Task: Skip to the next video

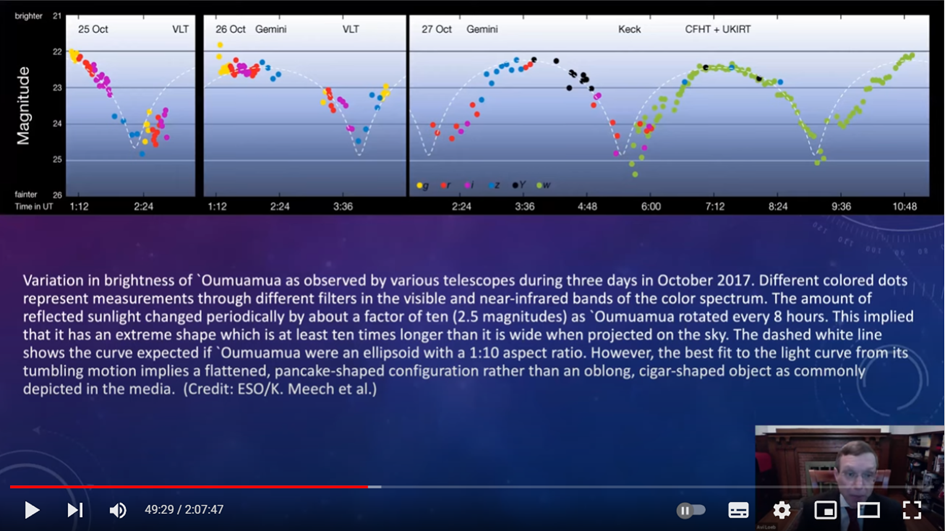Action: tap(75, 510)
